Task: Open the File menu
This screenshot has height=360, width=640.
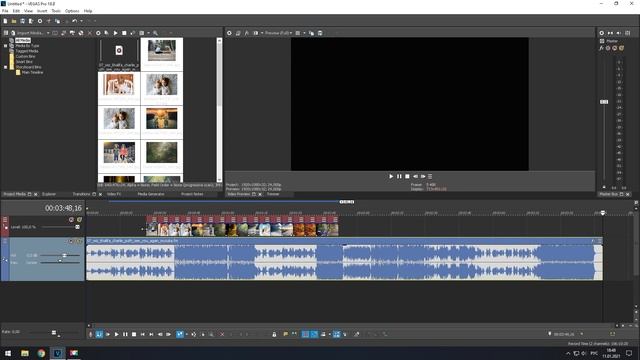Action: [x=5, y=11]
